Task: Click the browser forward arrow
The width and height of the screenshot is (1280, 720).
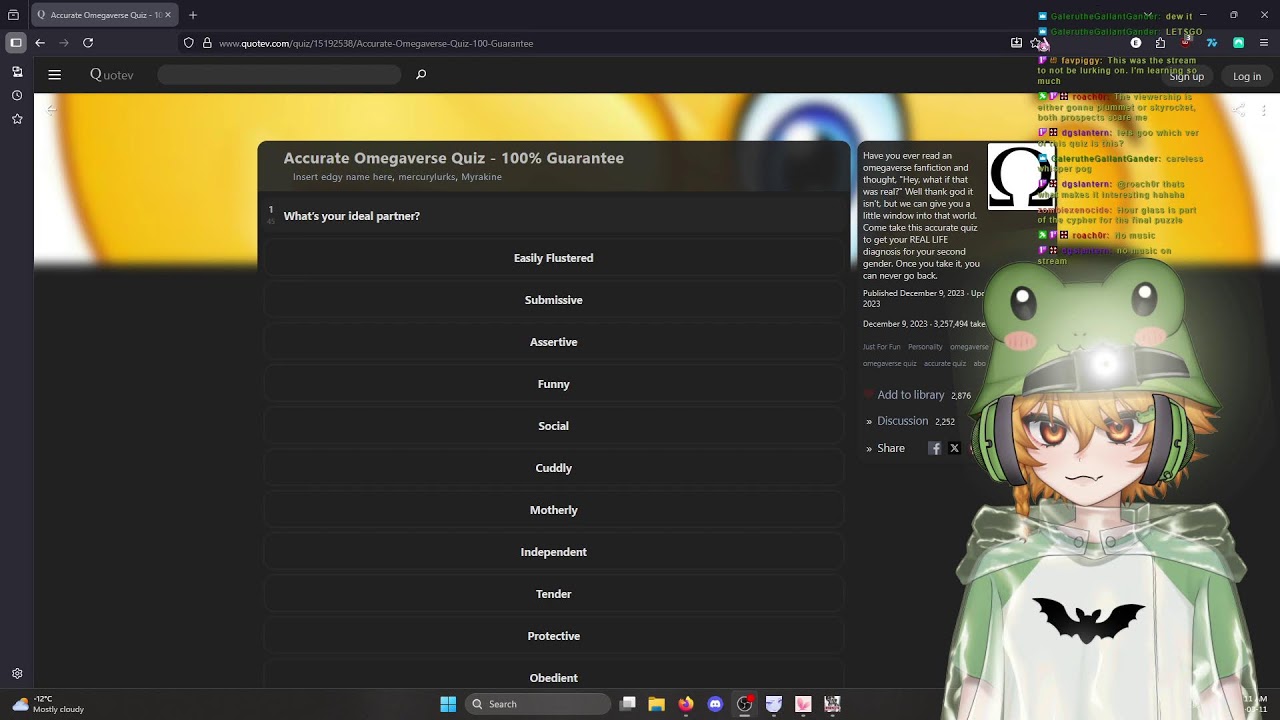Action: 64,43
